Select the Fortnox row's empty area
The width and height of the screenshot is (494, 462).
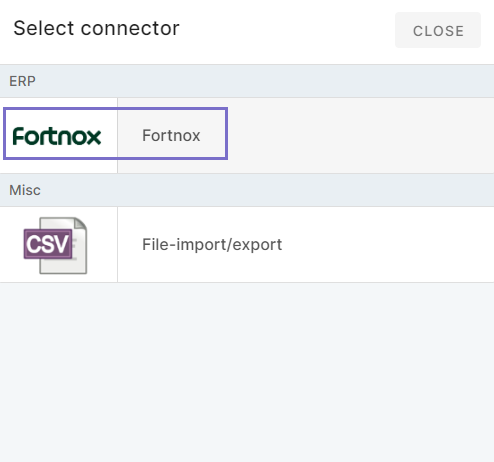pos(360,135)
